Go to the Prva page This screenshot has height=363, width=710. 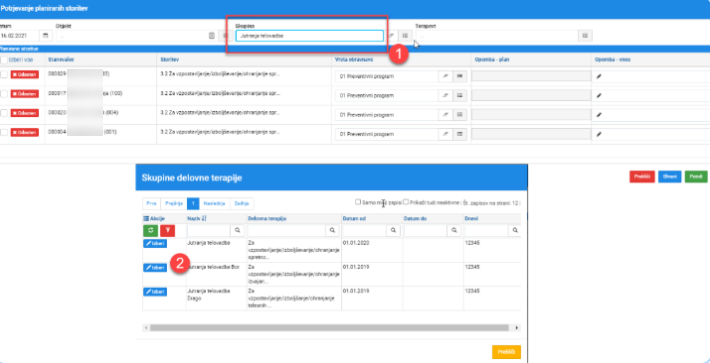pos(151,204)
